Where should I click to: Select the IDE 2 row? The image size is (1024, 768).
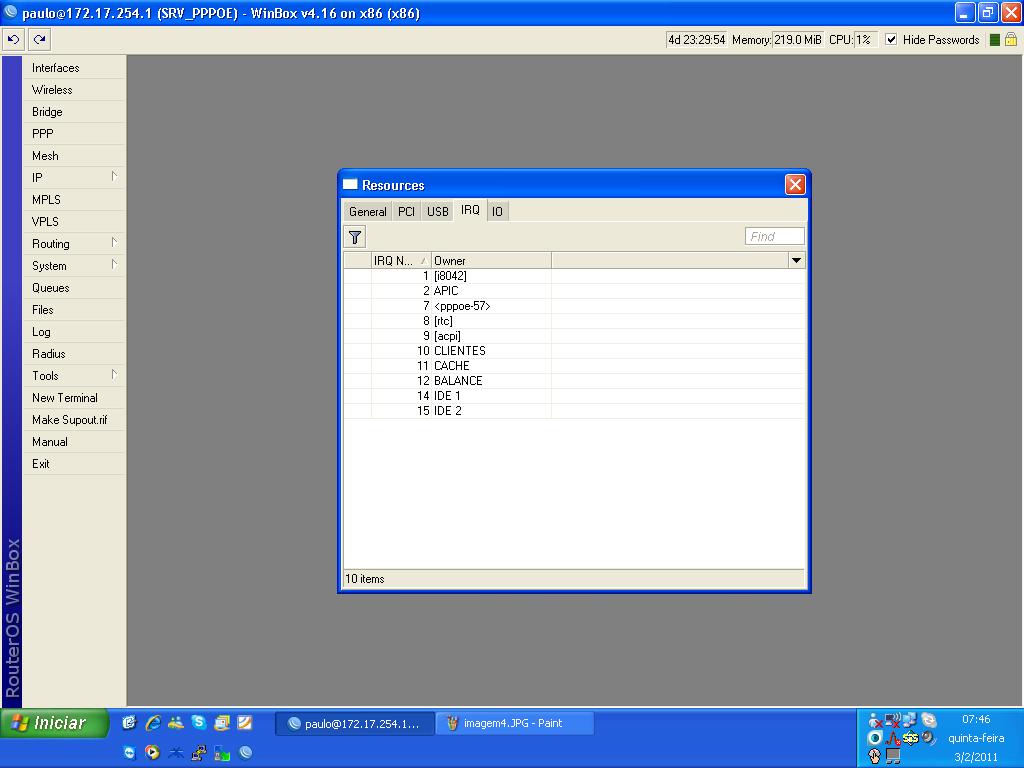coord(574,411)
